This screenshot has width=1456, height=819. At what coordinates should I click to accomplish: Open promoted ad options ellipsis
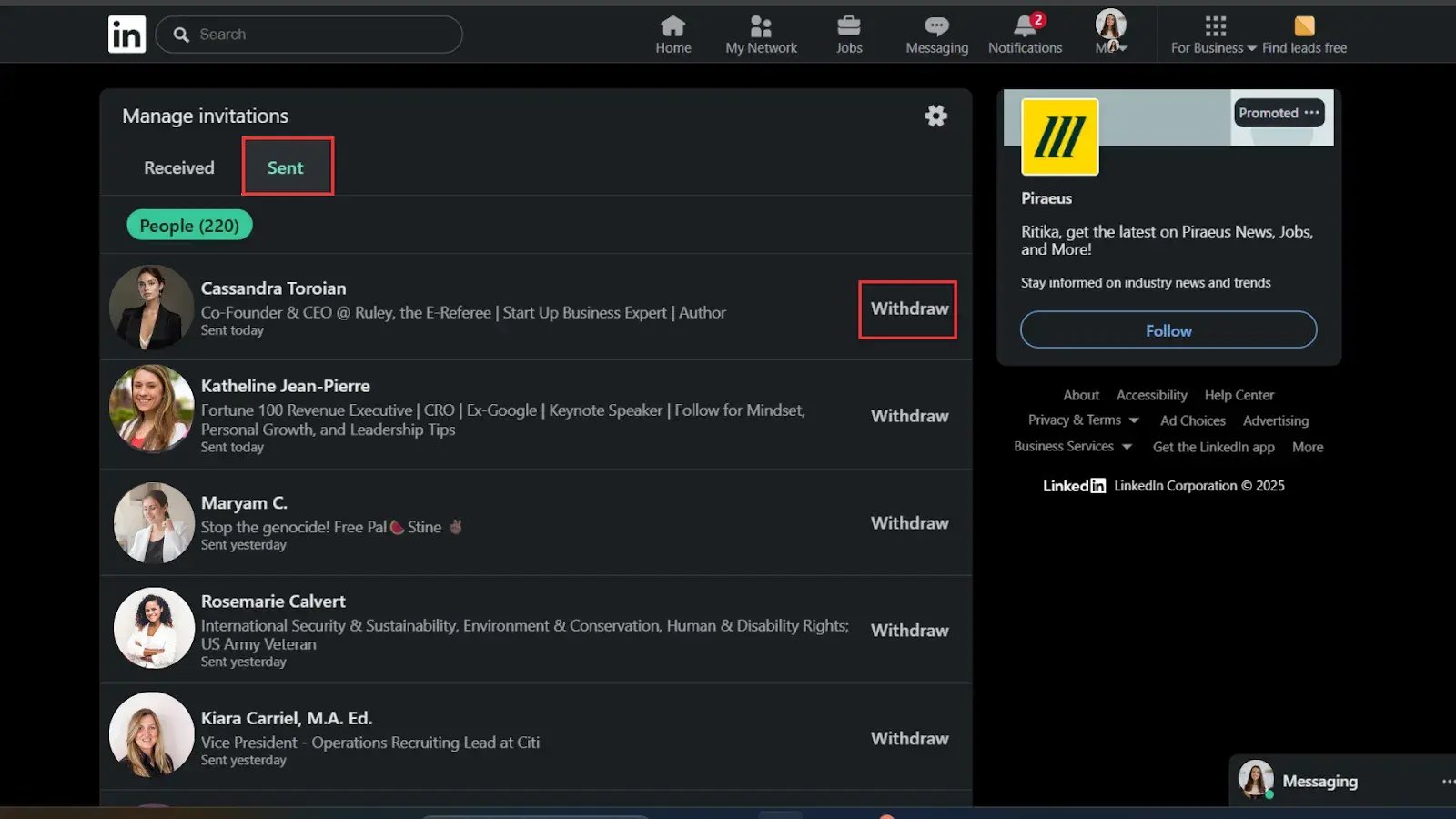pos(1311,113)
